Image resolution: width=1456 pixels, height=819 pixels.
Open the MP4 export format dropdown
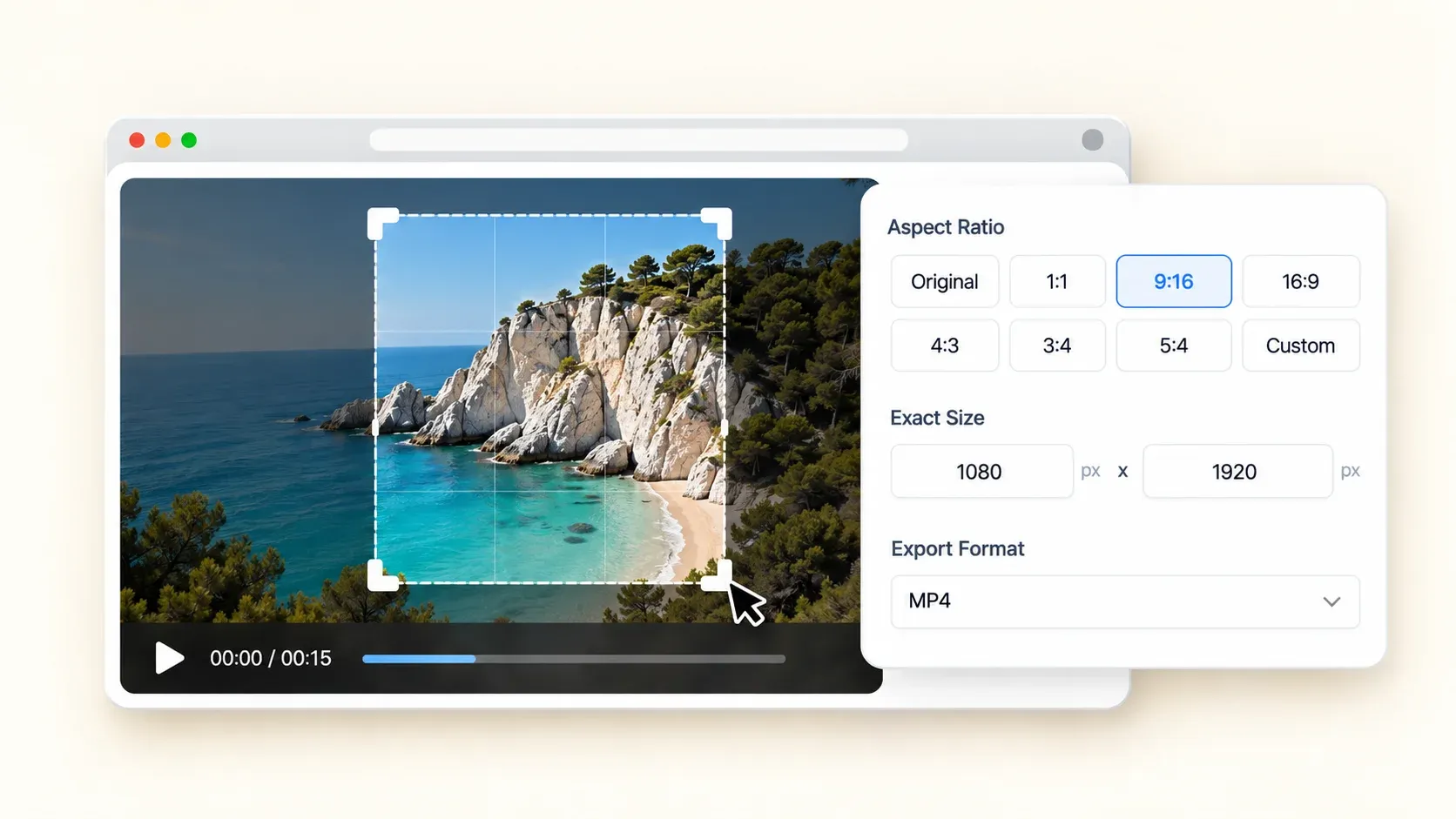tap(1125, 601)
